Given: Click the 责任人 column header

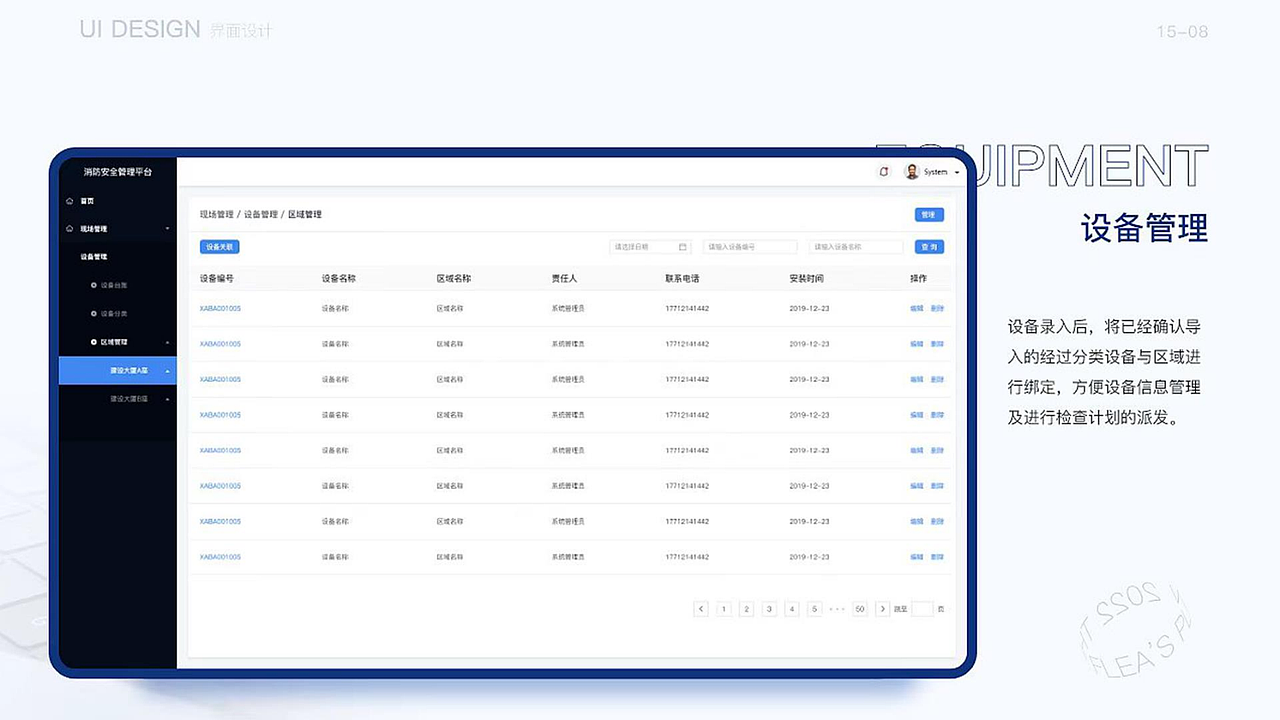Looking at the screenshot, I should coord(564,278).
